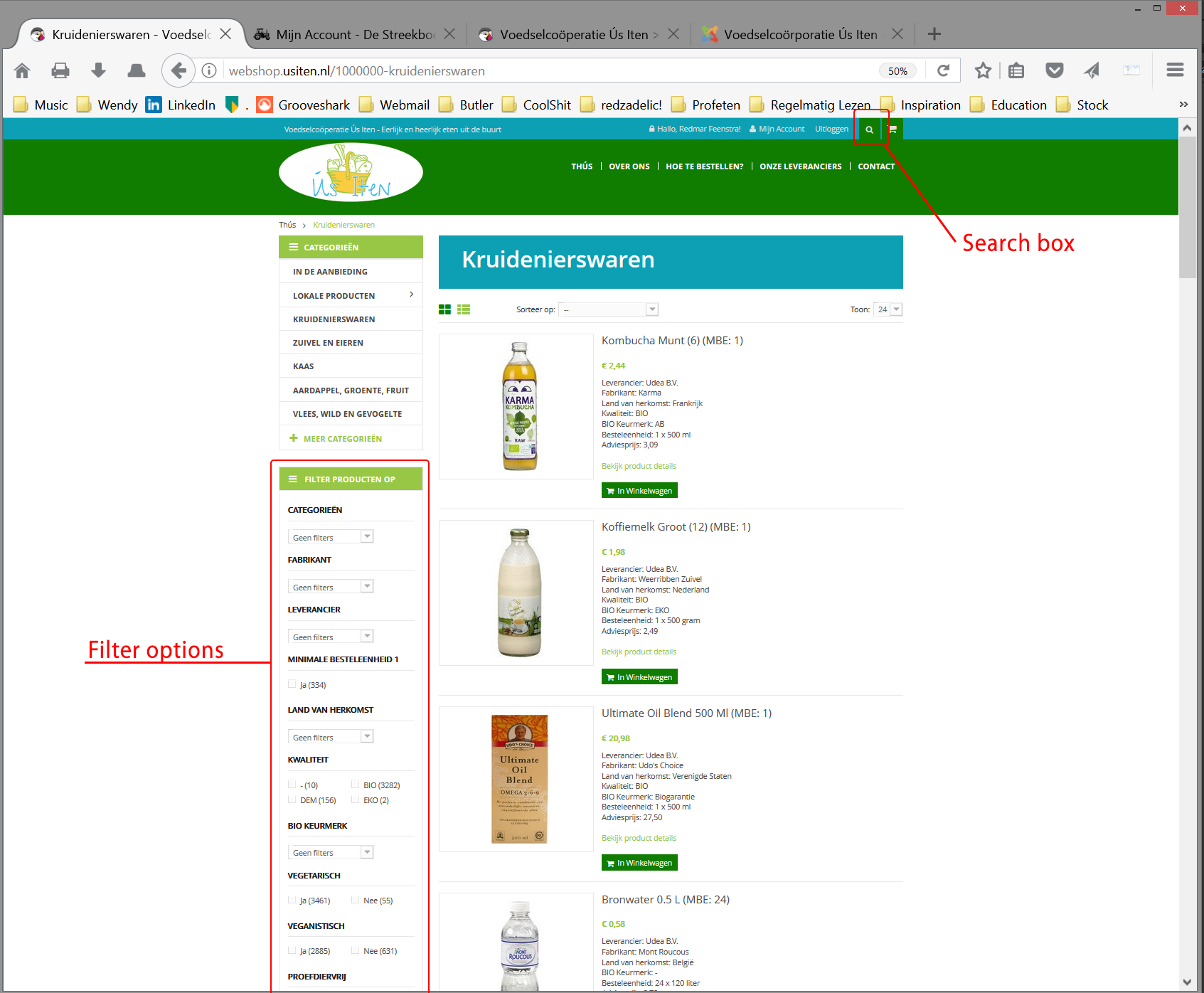Check Vegetarisch Ja (3461)
The width and height of the screenshot is (1204, 993).
[292, 900]
